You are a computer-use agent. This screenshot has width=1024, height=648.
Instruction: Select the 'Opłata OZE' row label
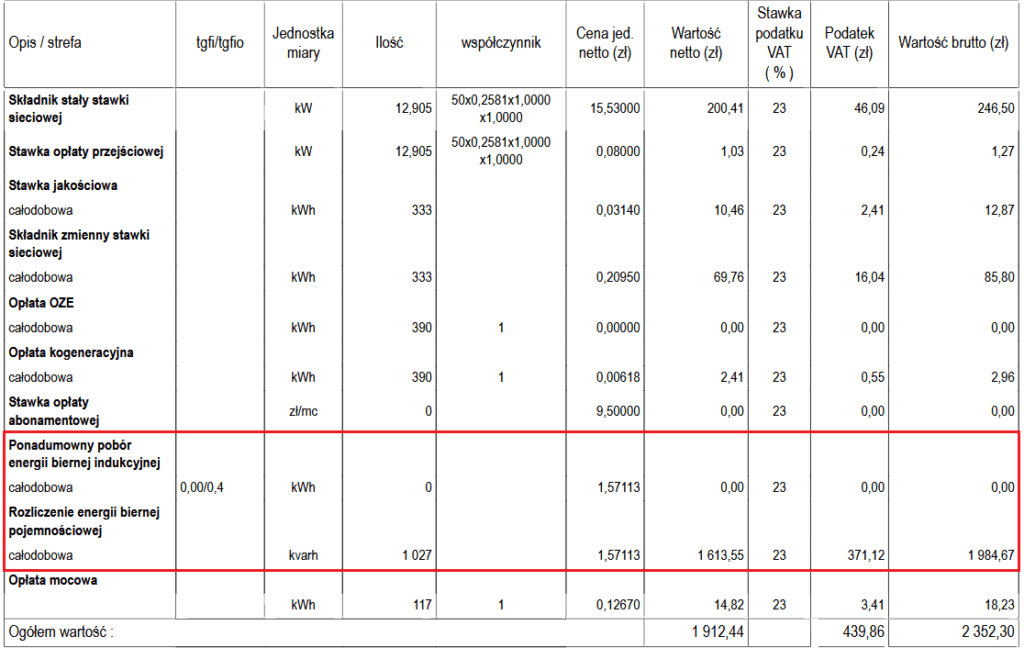[39, 303]
